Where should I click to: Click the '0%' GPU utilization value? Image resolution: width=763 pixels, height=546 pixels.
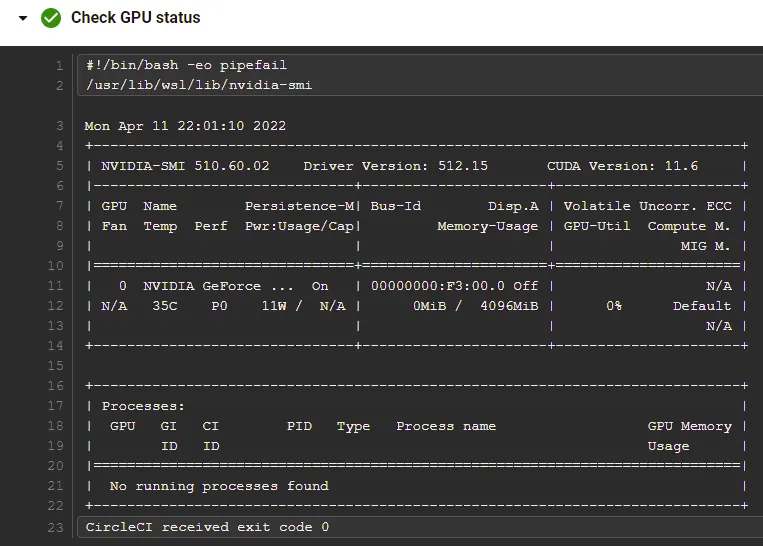614,306
